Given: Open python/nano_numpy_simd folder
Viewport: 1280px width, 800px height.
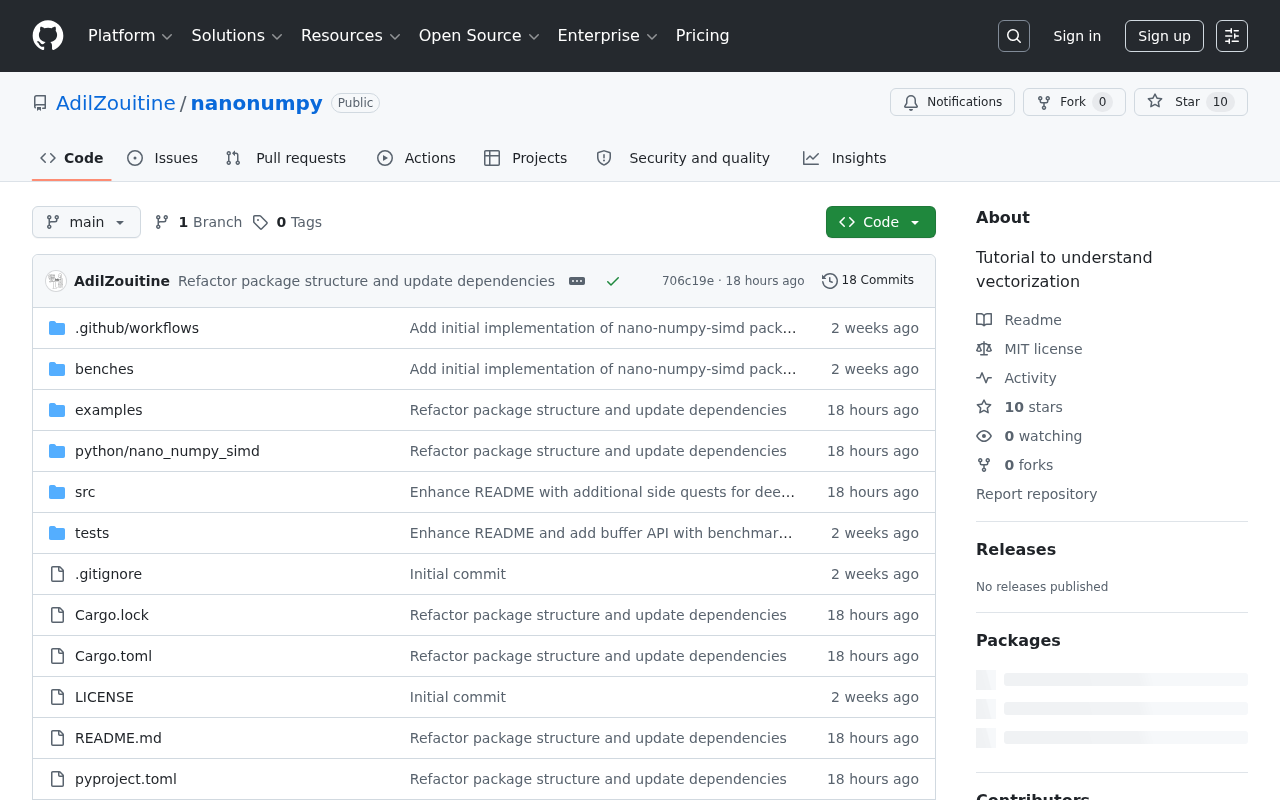Looking at the screenshot, I should point(167,451).
